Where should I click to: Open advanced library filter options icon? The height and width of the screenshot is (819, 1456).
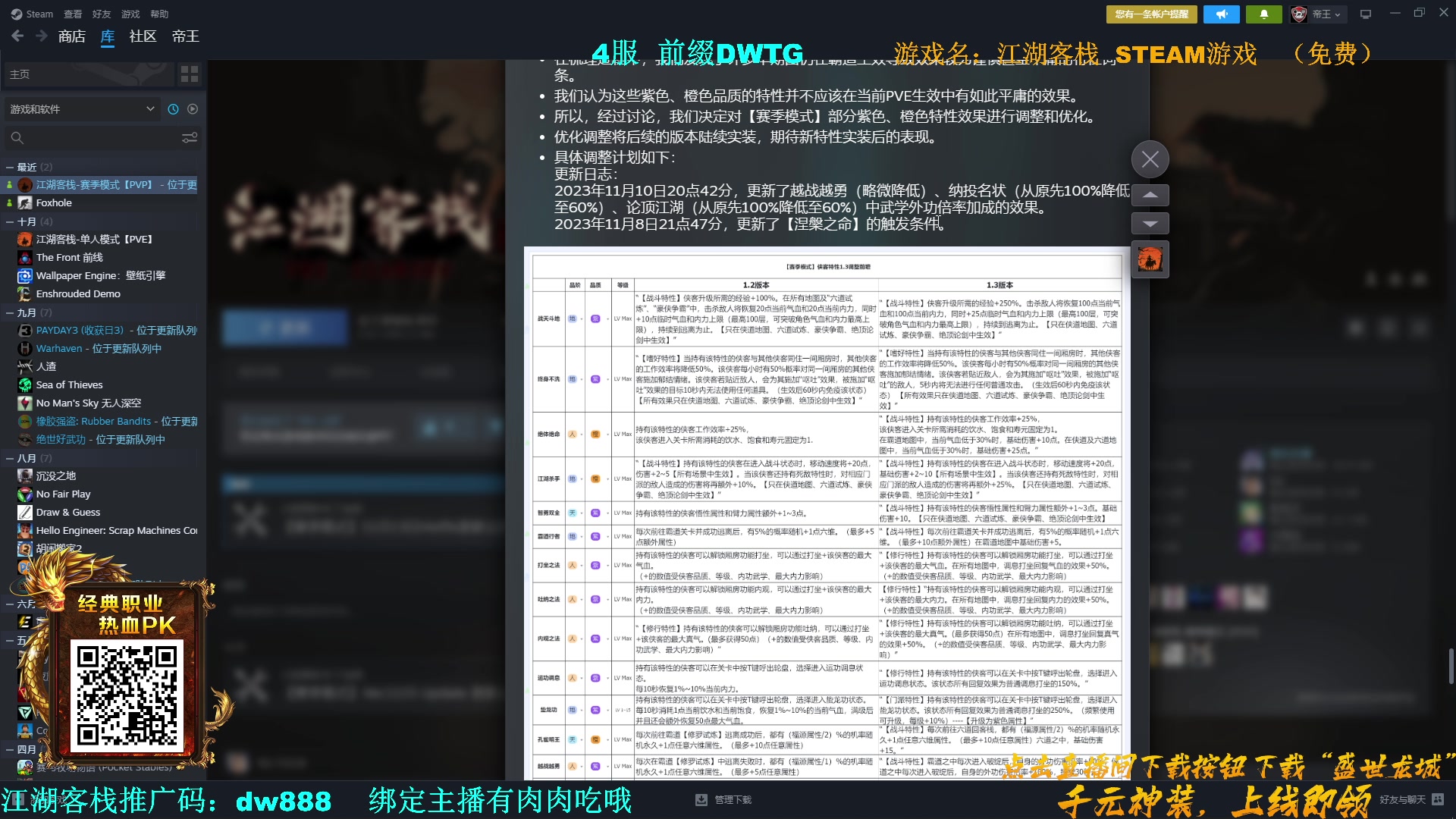coord(190,137)
